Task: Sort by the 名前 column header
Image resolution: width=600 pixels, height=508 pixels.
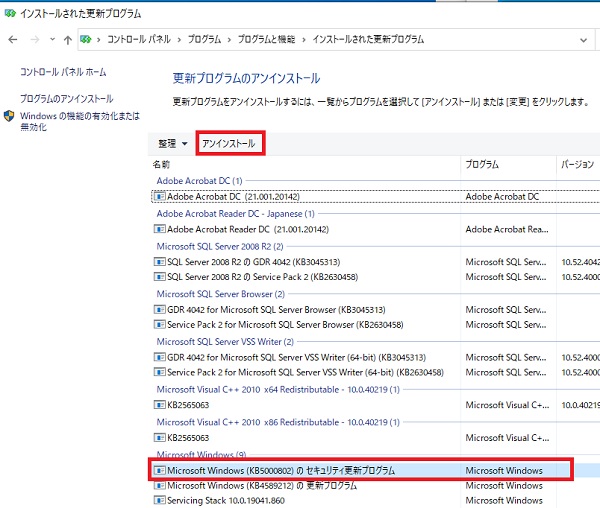Action: click(x=161, y=164)
